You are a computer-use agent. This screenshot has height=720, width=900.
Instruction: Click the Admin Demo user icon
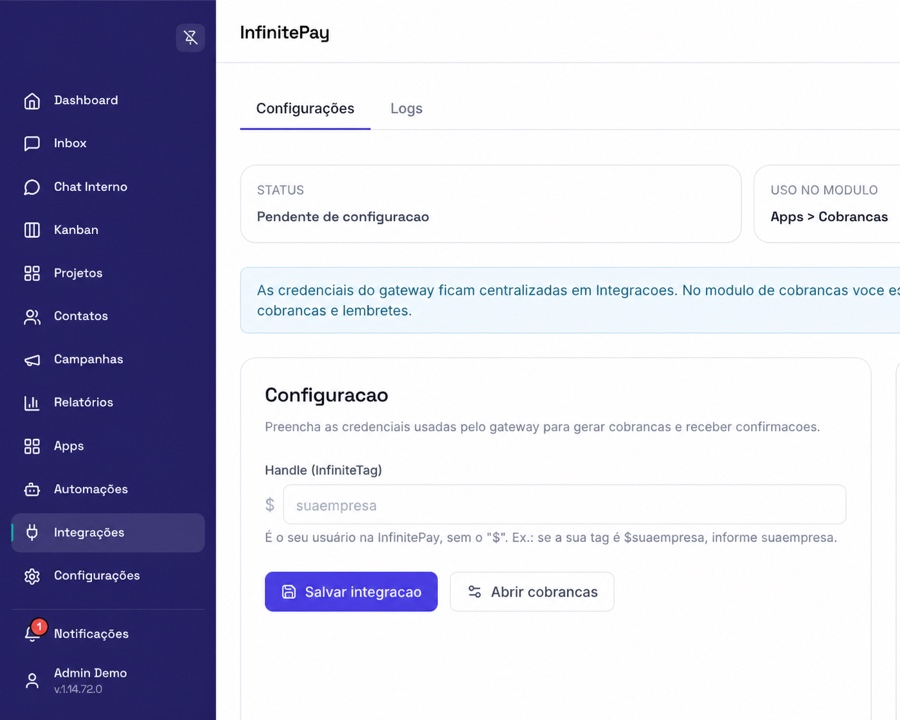[x=32, y=681]
